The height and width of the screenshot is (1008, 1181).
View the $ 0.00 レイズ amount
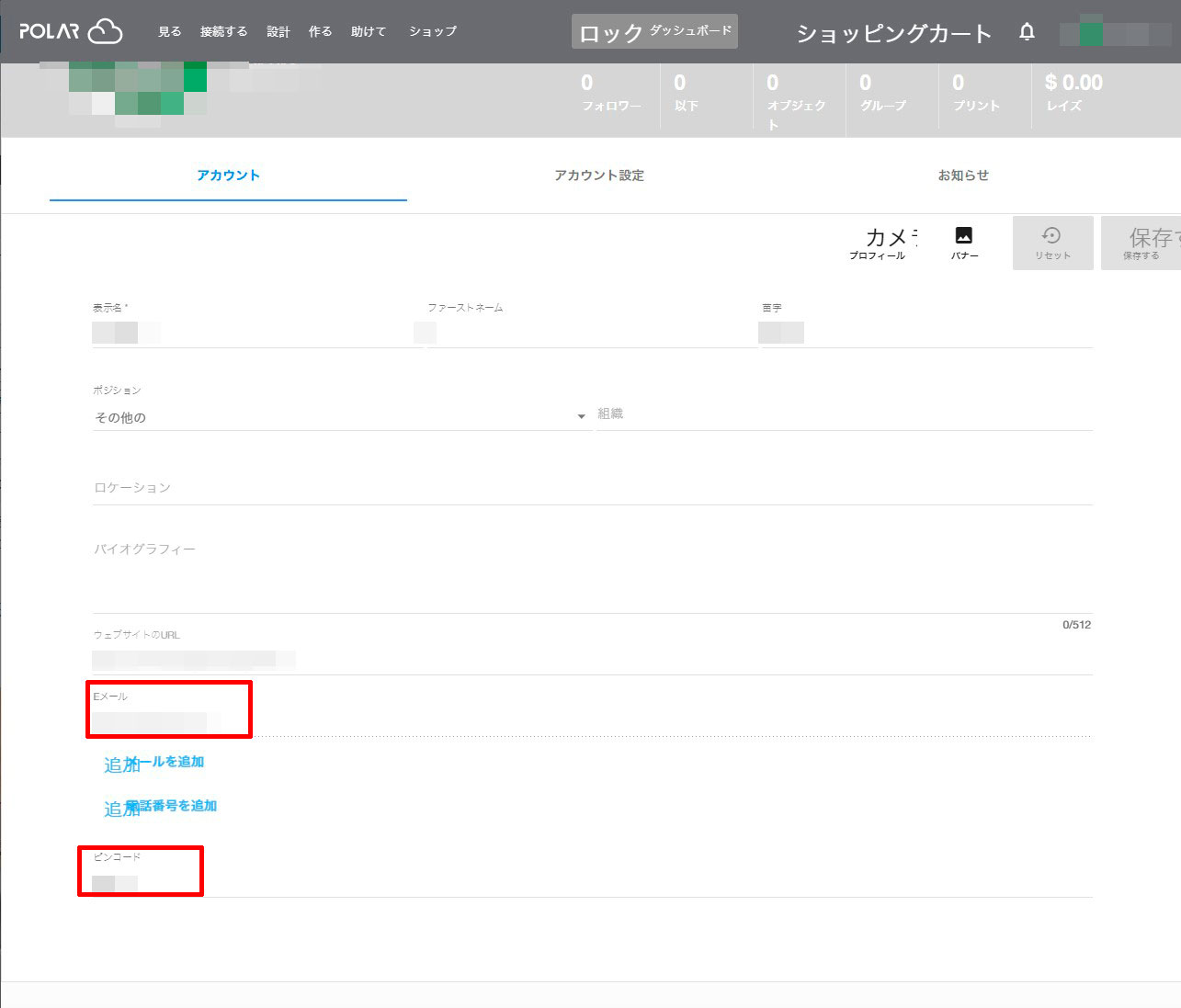tap(1073, 93)
